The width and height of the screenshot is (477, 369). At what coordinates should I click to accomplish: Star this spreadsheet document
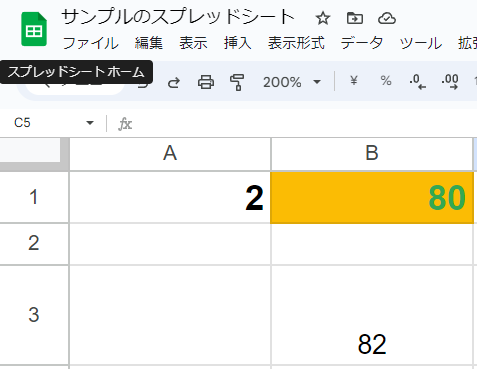(x=322, y=18)
